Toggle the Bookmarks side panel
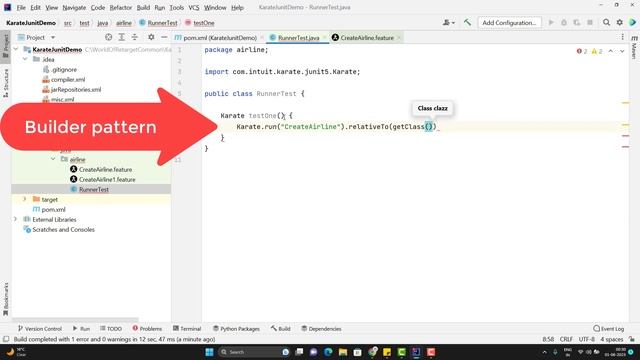The image size is (640, 360). pyautogui.click(x=6, y=299)
